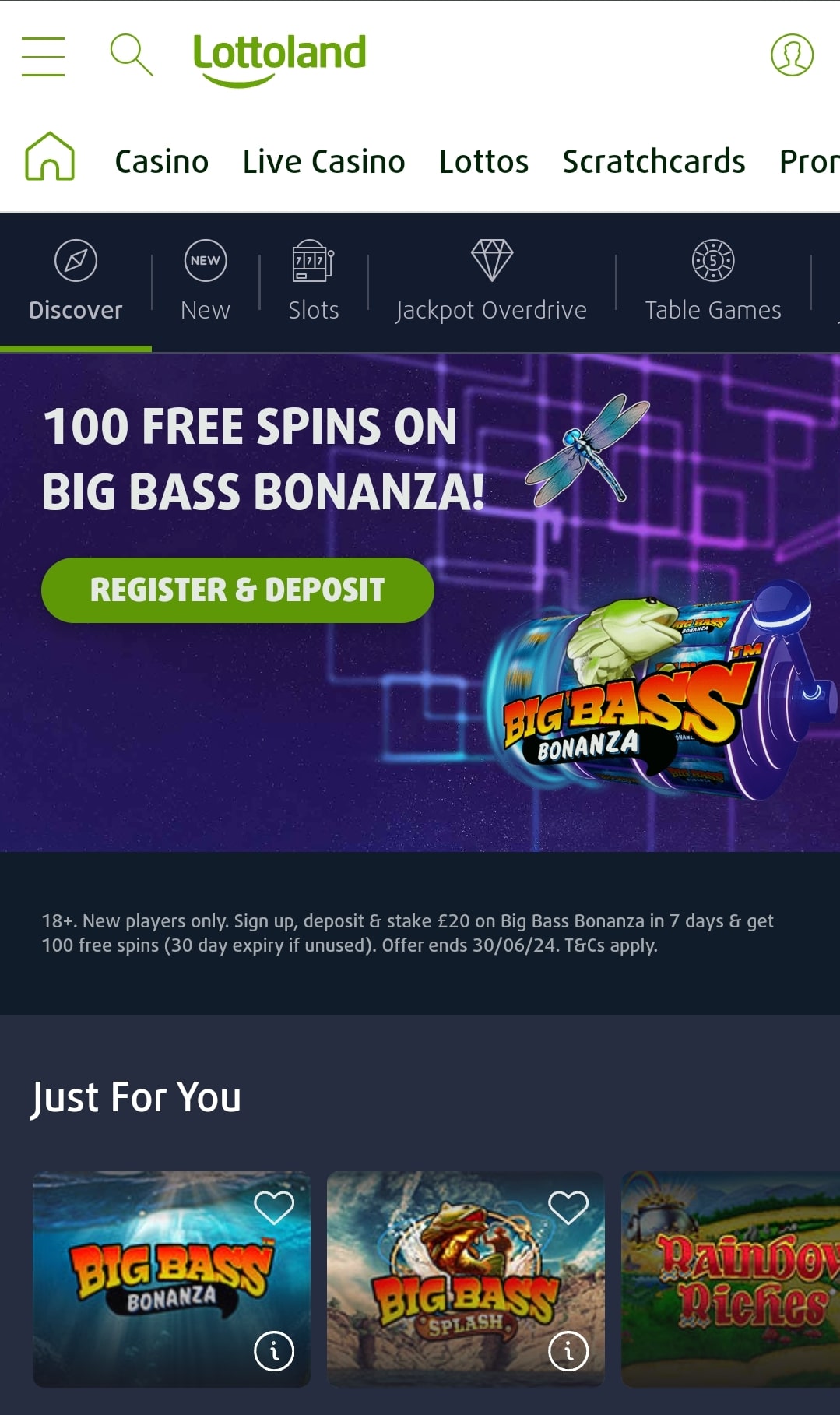This screenshot has width=840, height=1415.
Task: Click Register & Deposit button
Action: (x=237, y=590)
